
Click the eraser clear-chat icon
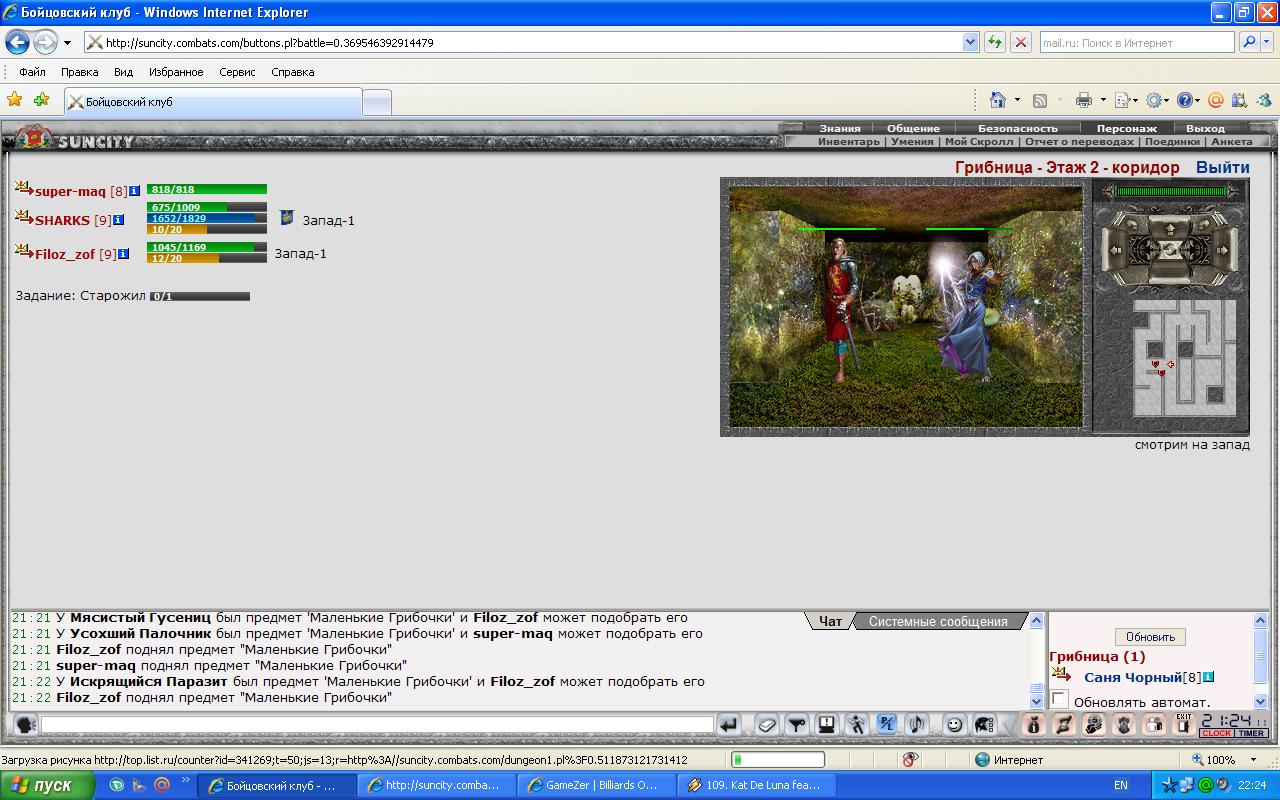coord(767,724)
